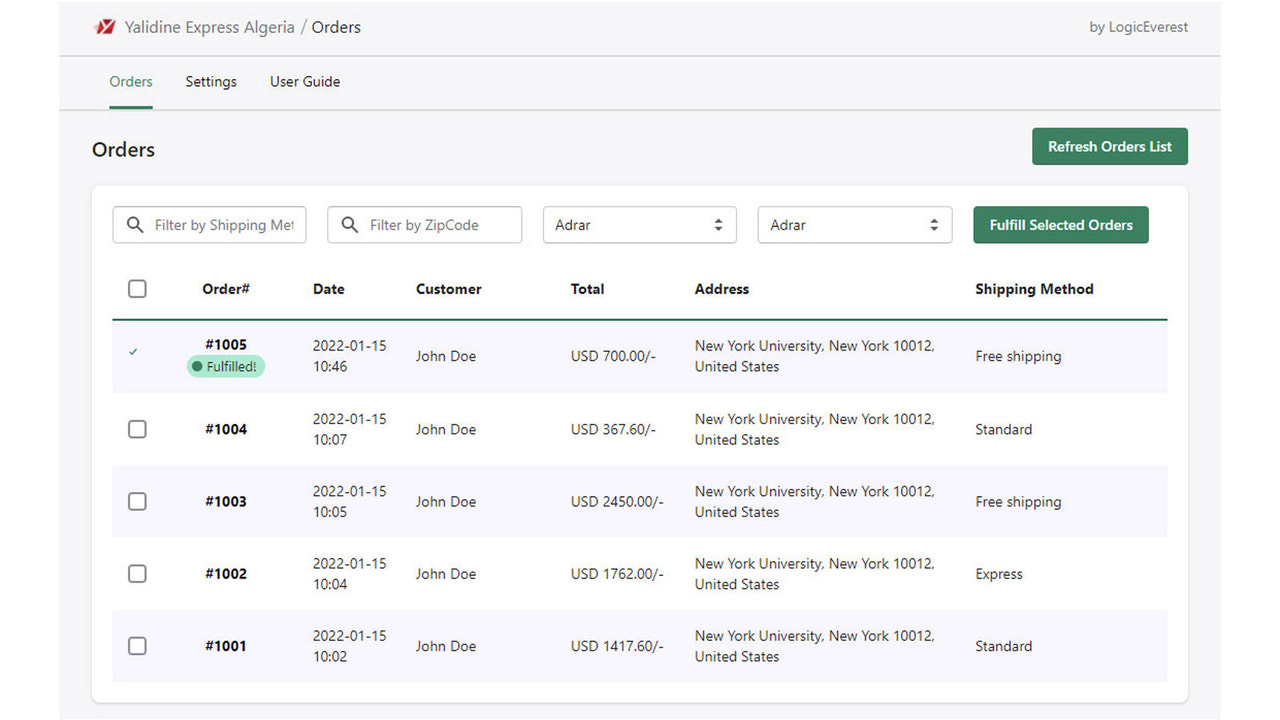Image resolution: width=1280 pixels, height=720 pixels.
Task: Click the Refresh Orders List button
Action: [x=1110, y=146]
